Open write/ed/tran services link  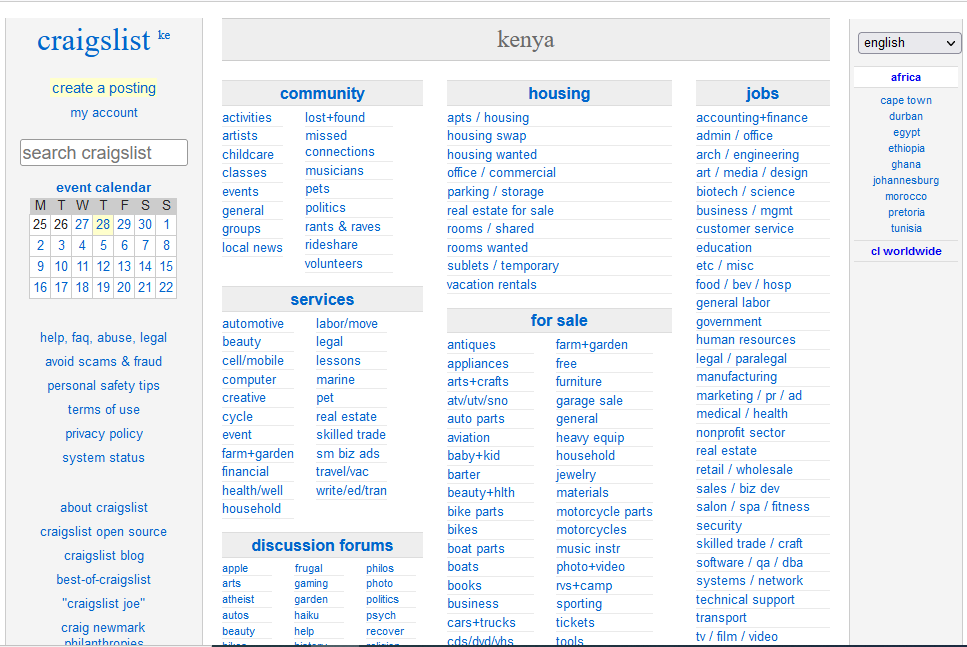[x=351, y=491]
